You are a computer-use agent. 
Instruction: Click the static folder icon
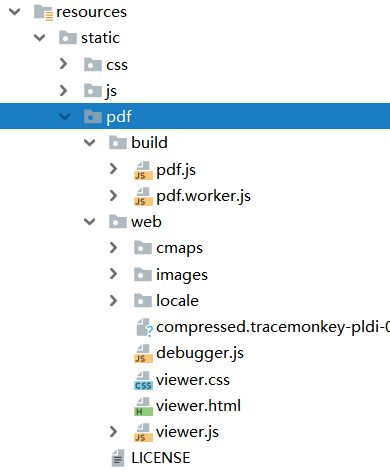tap(68, 38)
